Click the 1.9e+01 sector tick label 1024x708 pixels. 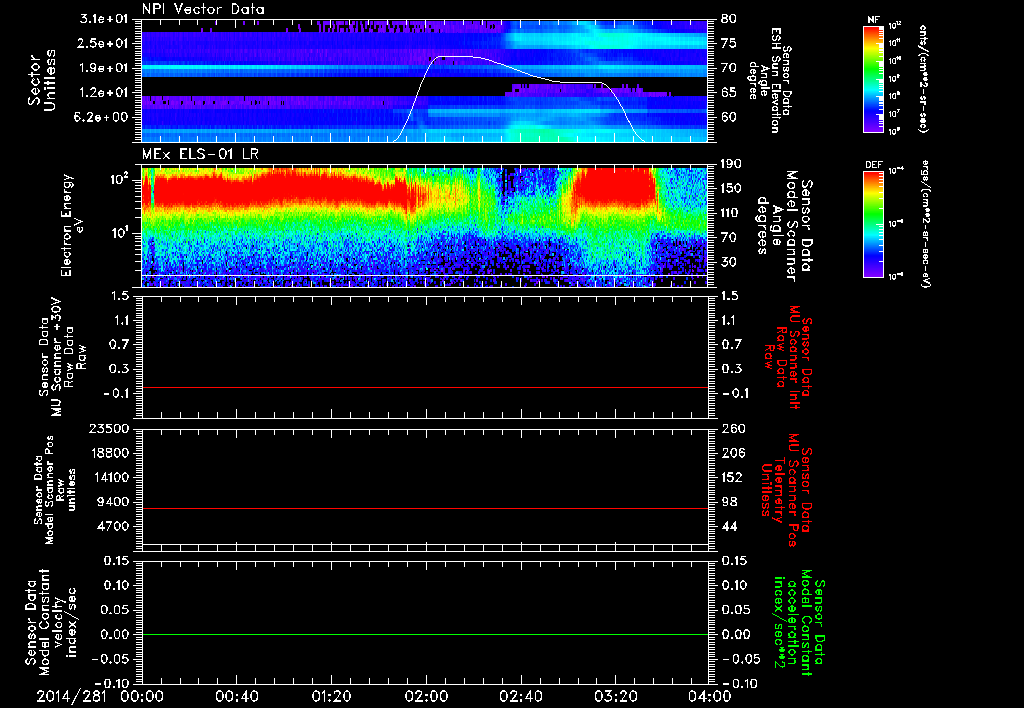click(104, 68)
